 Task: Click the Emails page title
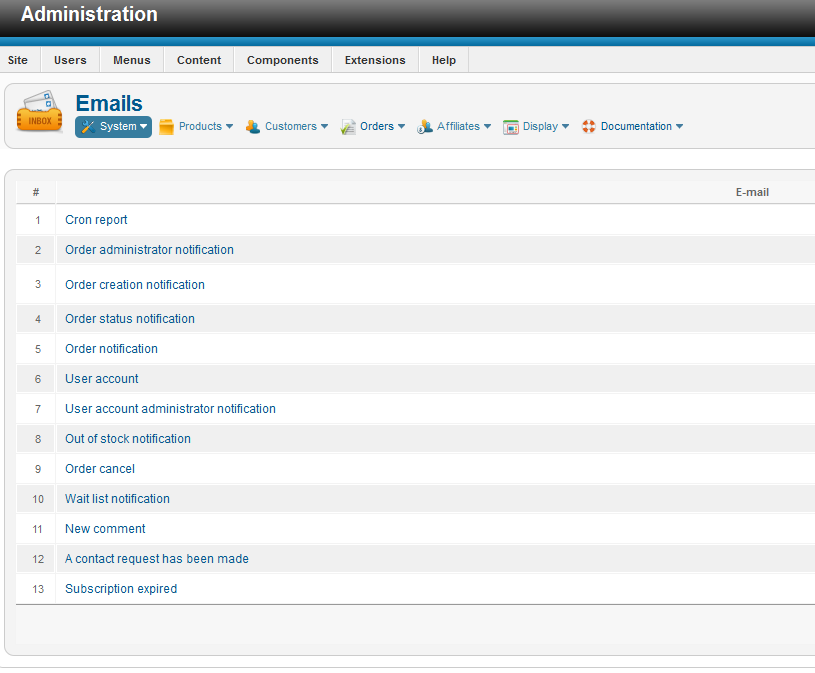(x=109, y=103)
